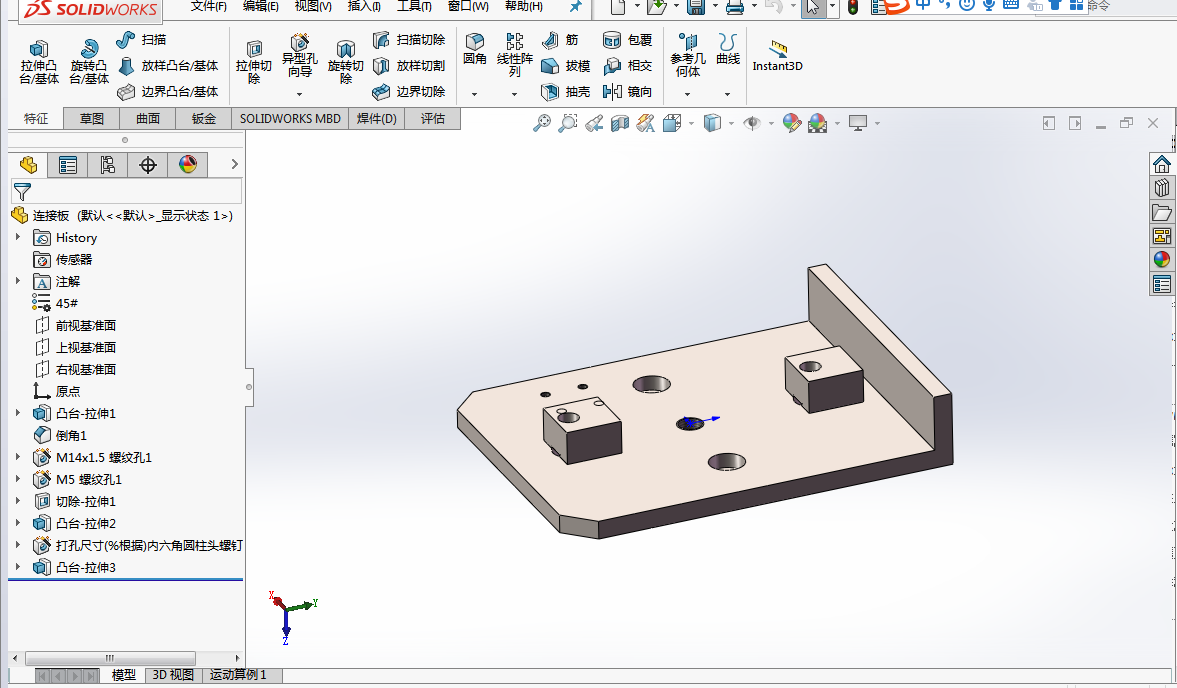Select the Draft tool (拔模)
Screen dimensions: 1177x688
(x=565, y=66)
